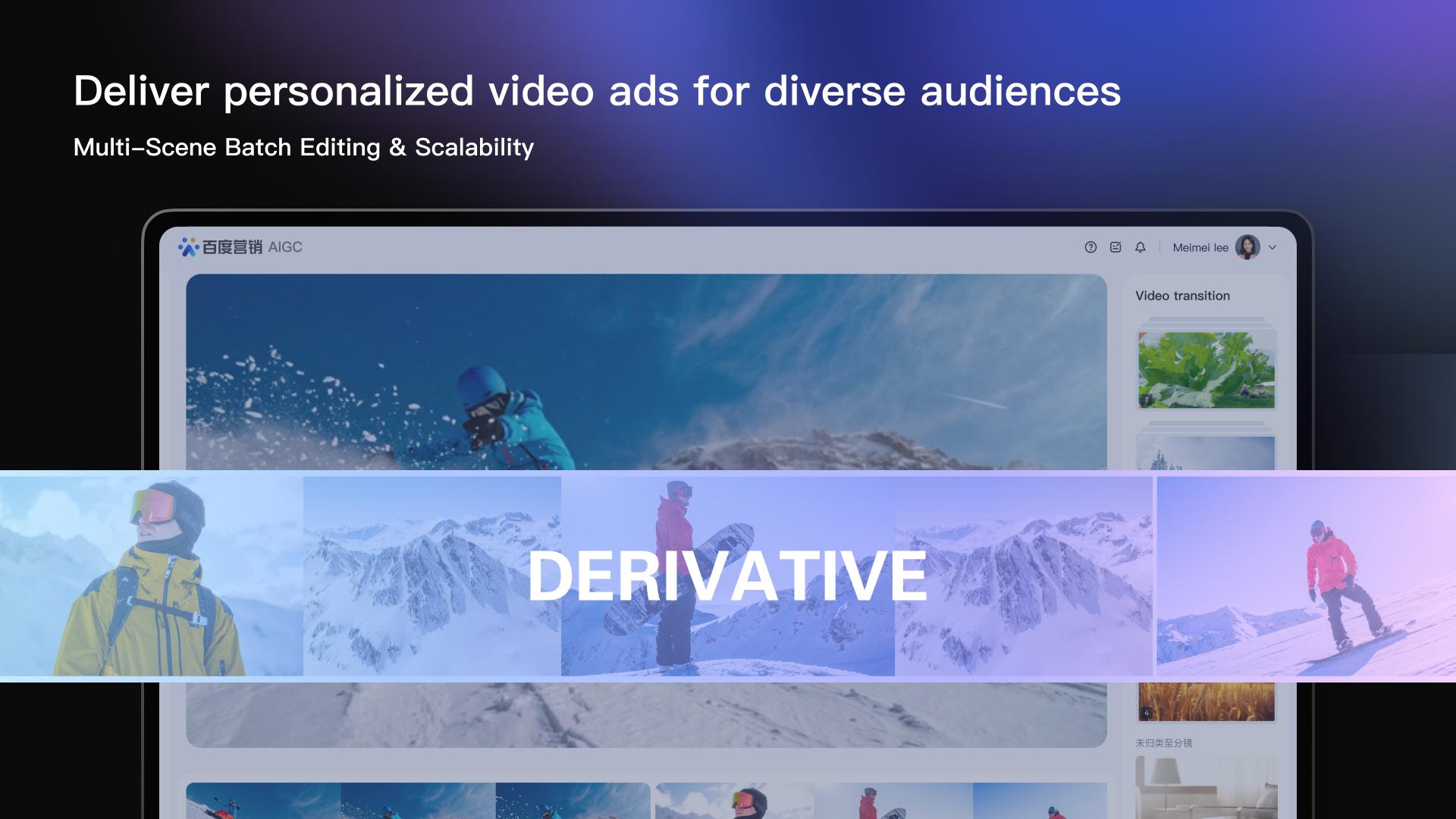Select the living room lamp thumbnail
This screenshot has width=1456, height=819.
tap(1206, 789)
